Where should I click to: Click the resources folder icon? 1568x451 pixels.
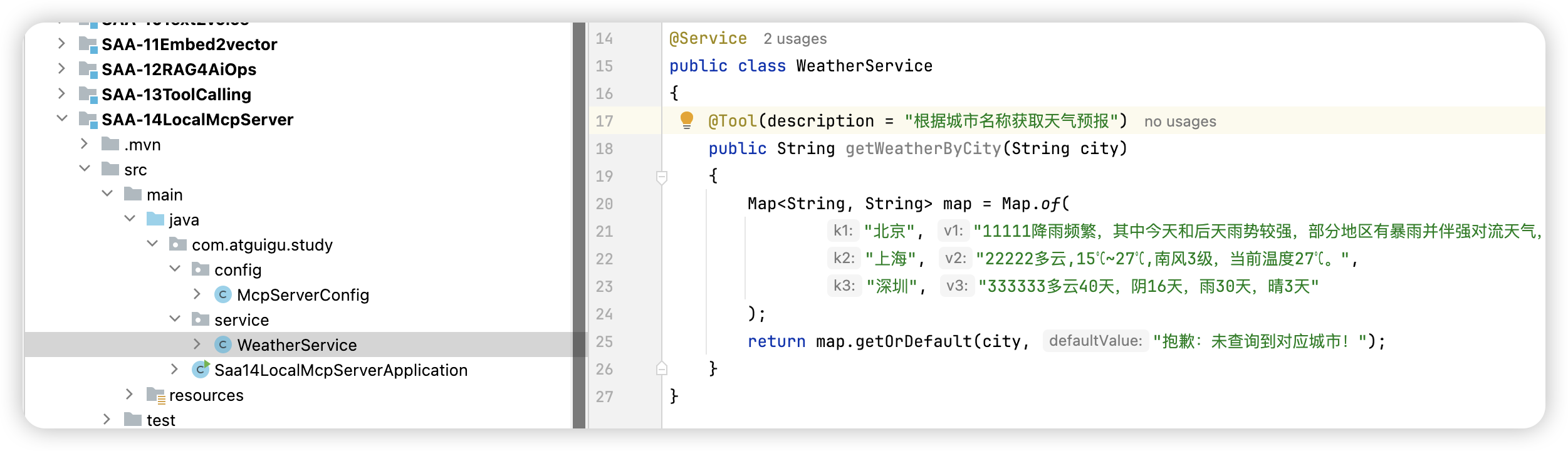pyautogui.click(x=155, y=395)
